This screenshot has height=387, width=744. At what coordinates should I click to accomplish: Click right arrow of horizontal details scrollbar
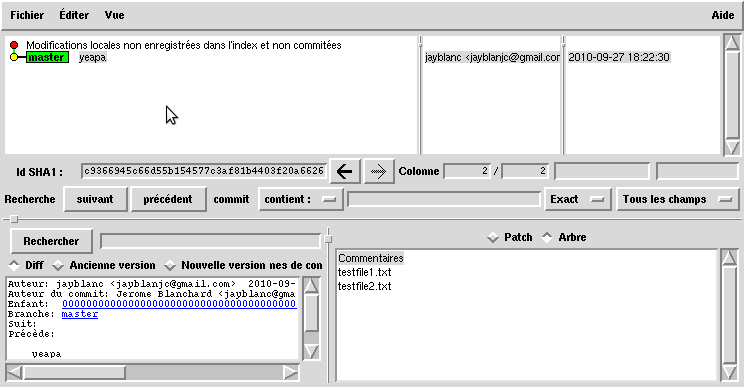tap(290, 373)
